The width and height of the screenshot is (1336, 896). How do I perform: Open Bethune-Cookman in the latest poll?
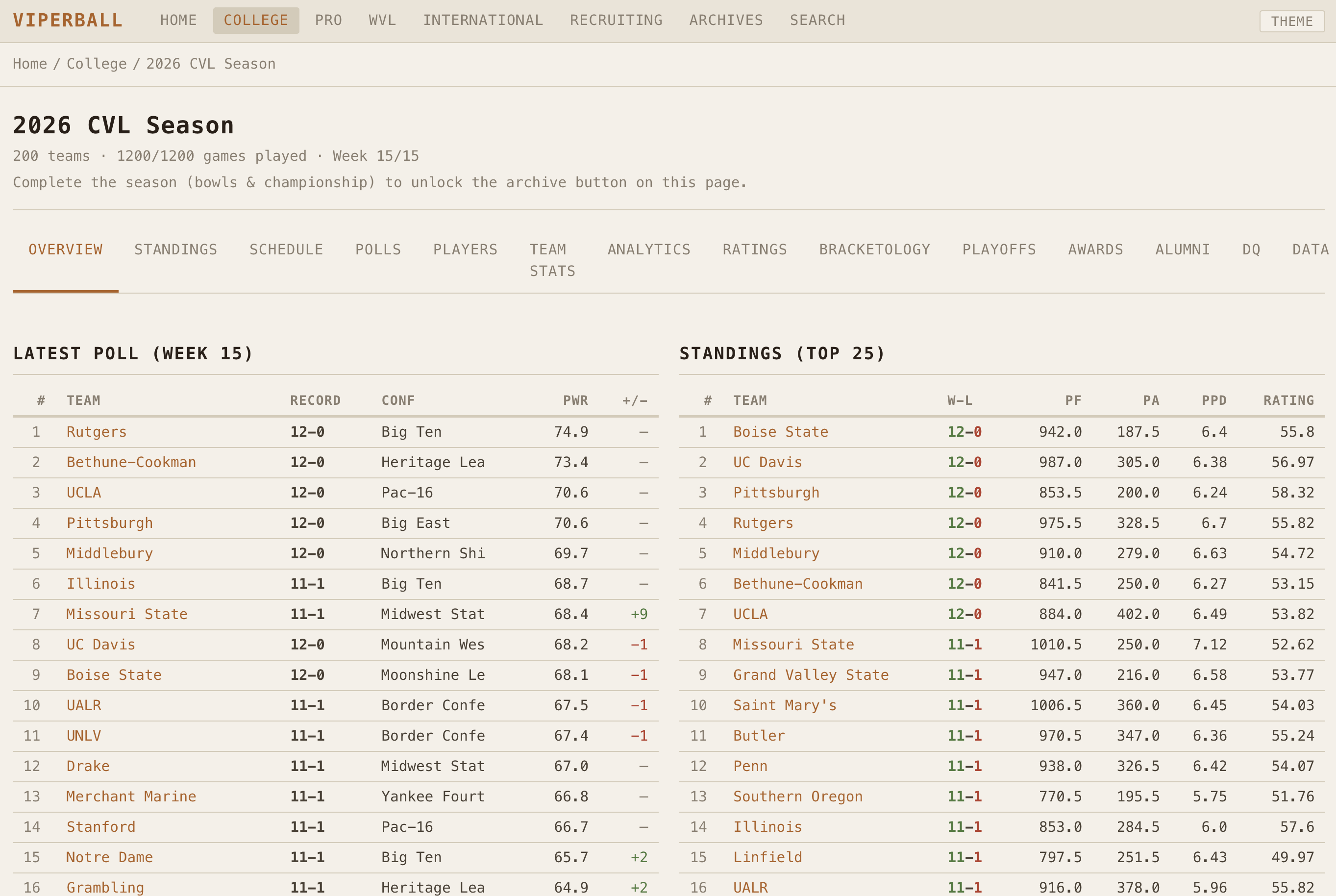click(131, 462)
